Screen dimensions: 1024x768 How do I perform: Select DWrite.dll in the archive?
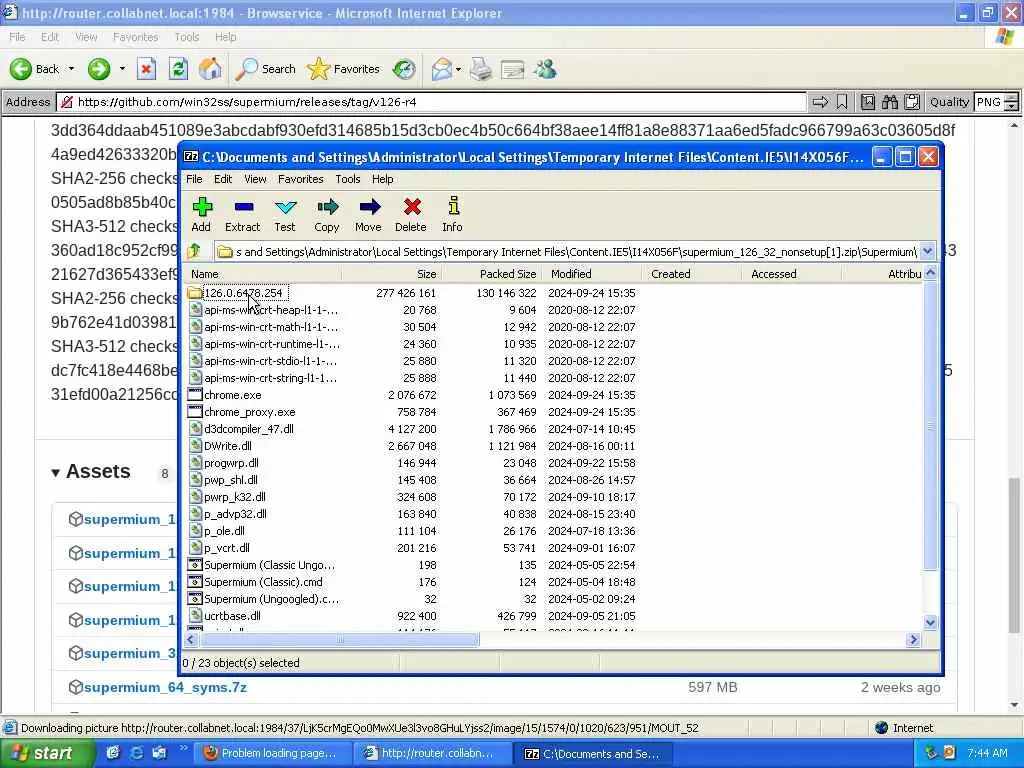(x=228, y=446)
